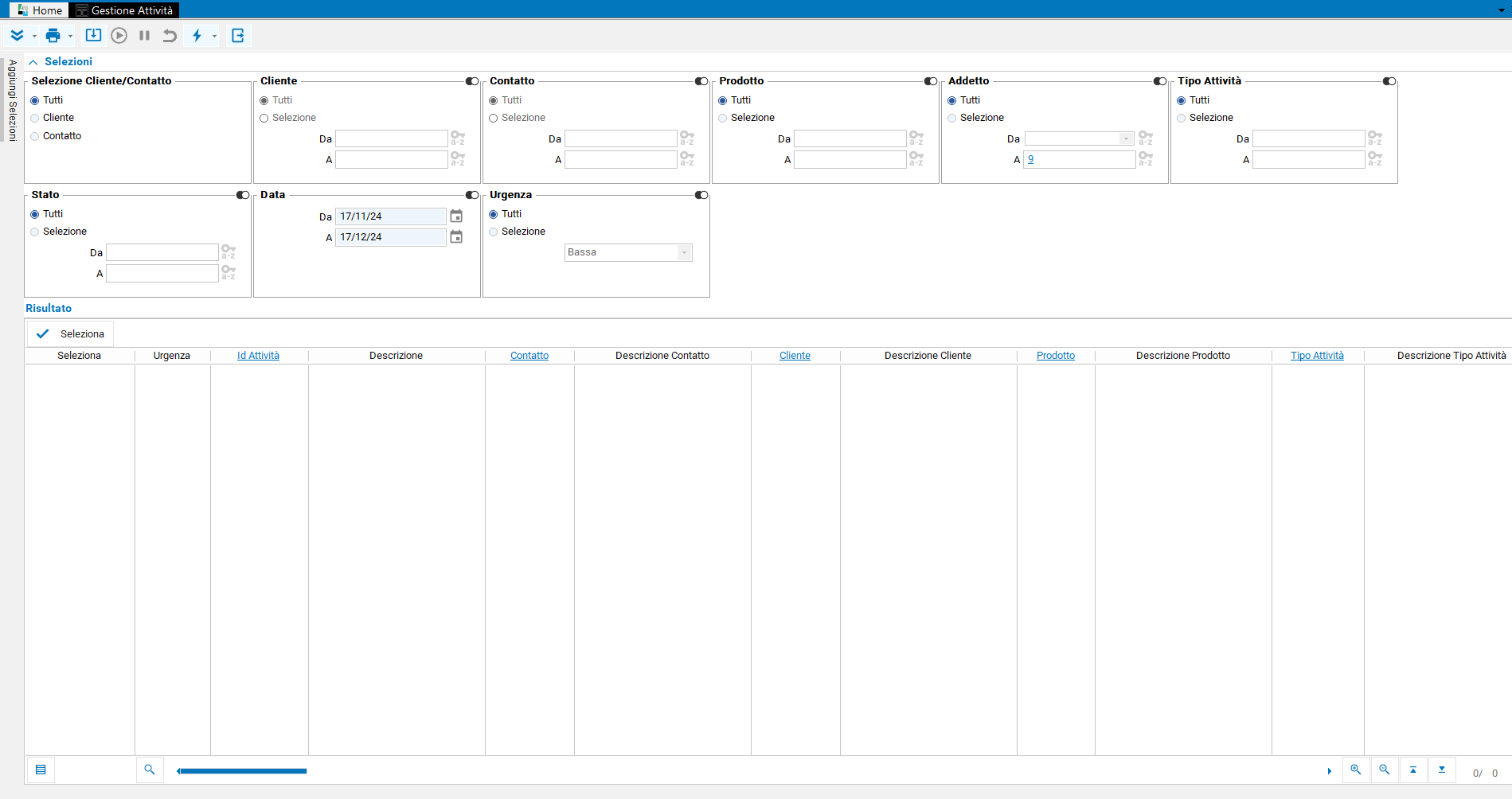This screenshot has width=1512, height=799.
Task: Select Contatto radio in Selezione Cliente/Contatto
Action: (34, 136)
